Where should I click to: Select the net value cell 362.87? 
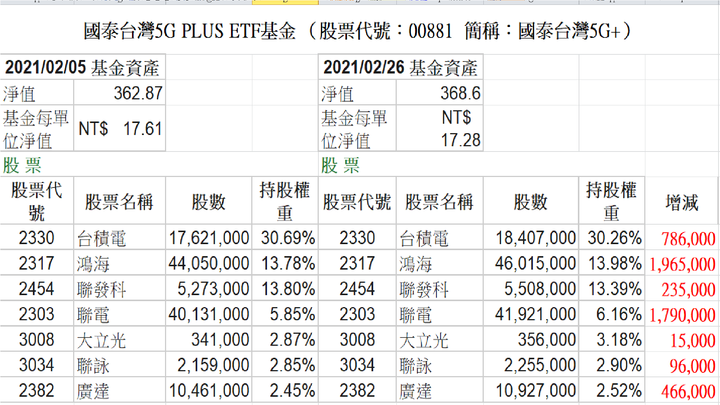point(119,93)
